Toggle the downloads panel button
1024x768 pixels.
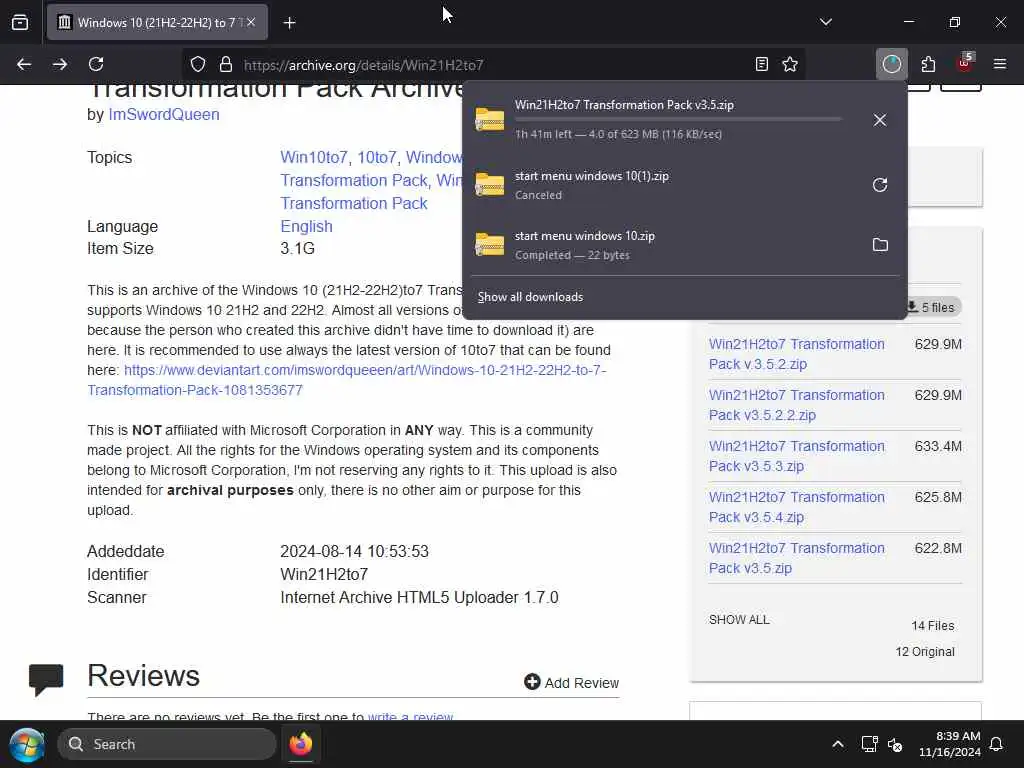(891, 65)
